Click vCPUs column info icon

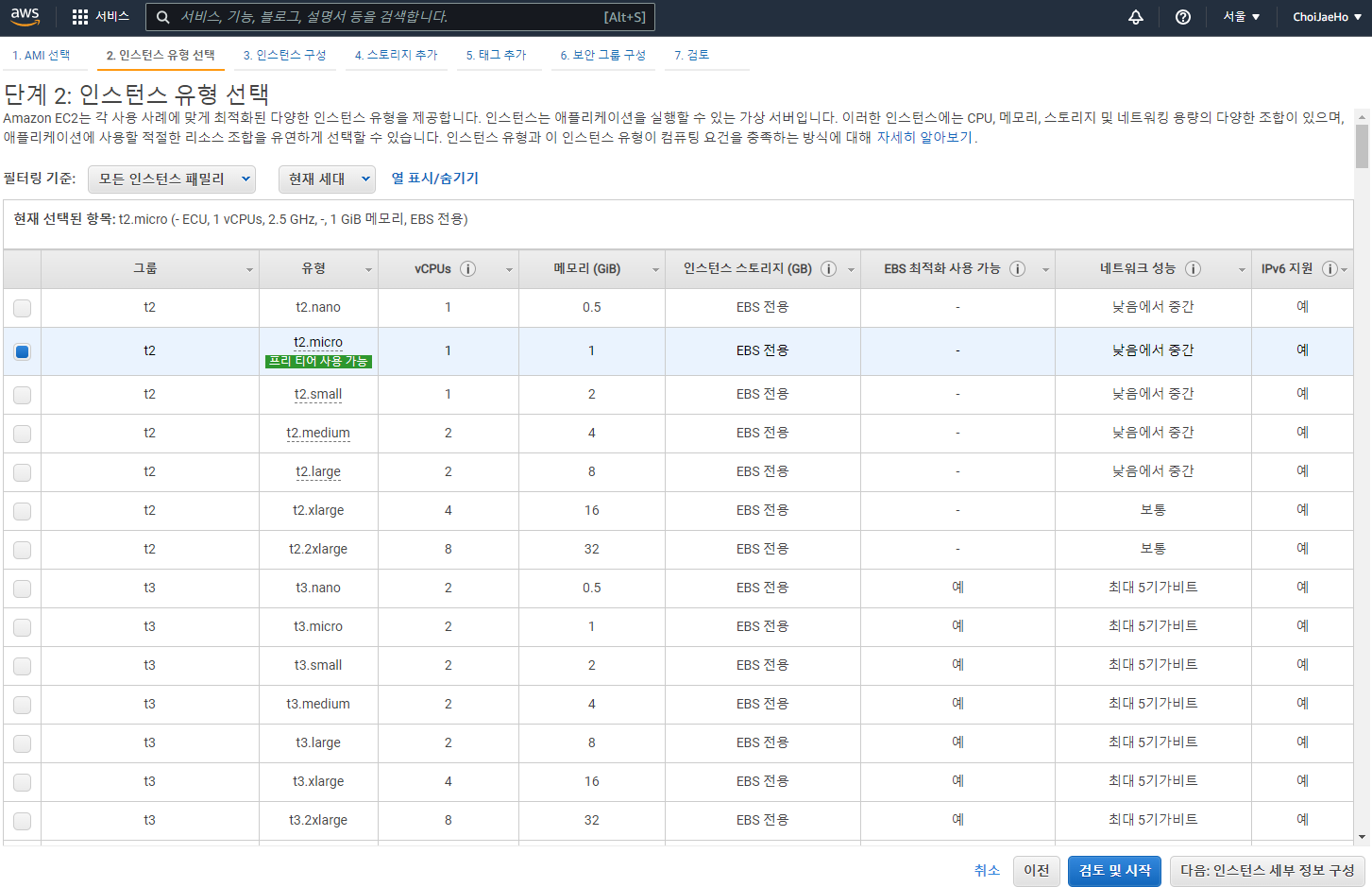click(x=467, y=269)
